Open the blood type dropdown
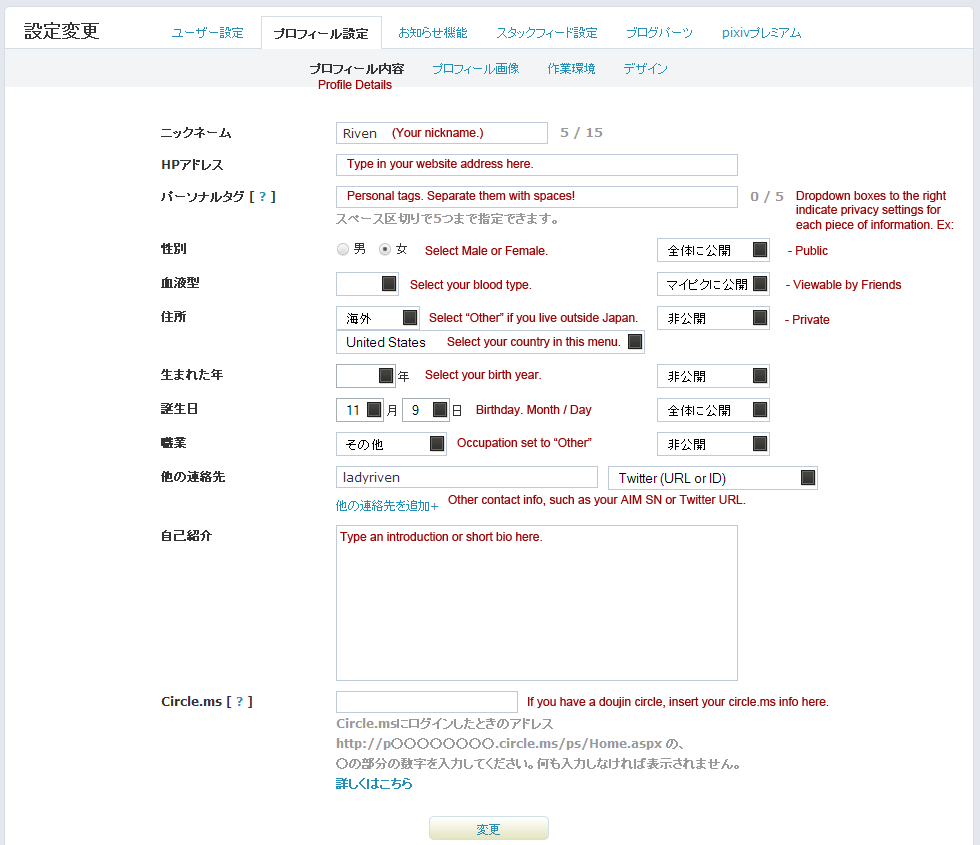 coord(367,284)
